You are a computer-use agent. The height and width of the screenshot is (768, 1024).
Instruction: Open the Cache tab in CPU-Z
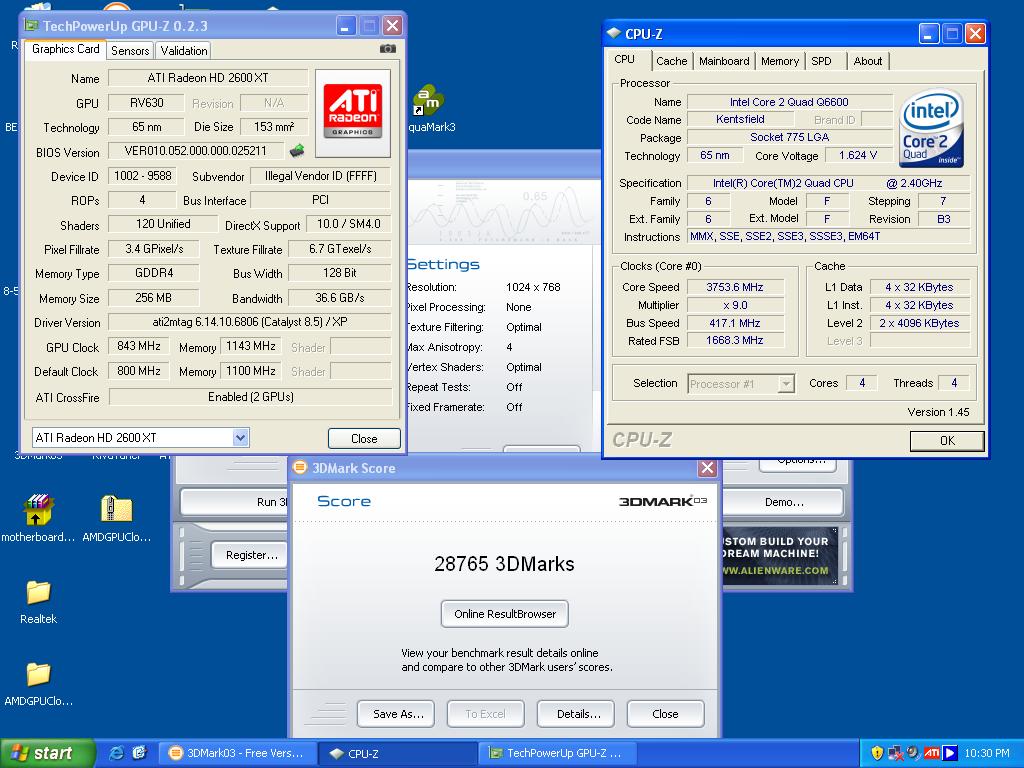(x=671, y=61)
